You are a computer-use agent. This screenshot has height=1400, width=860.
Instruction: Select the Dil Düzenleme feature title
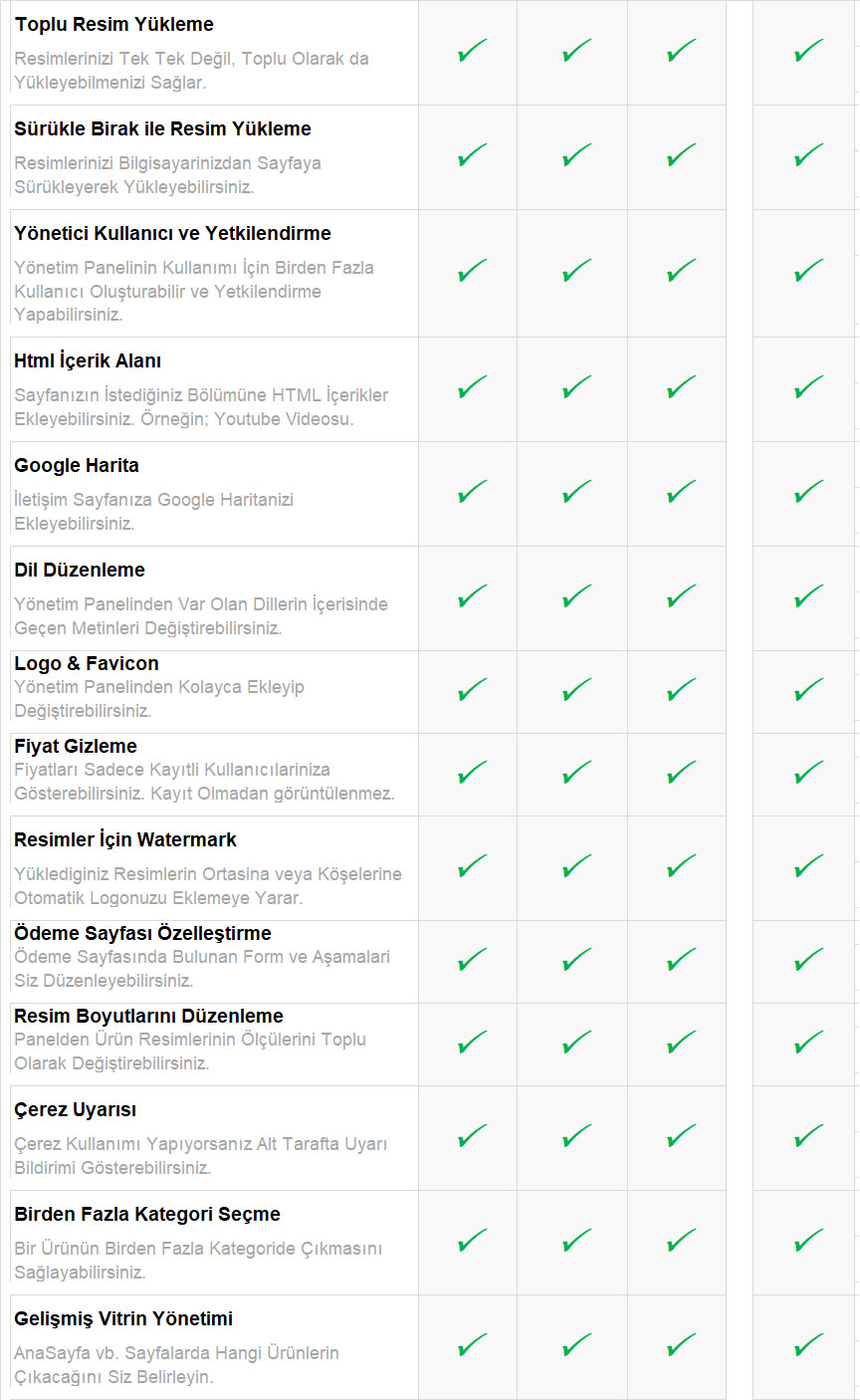(80, 570)
